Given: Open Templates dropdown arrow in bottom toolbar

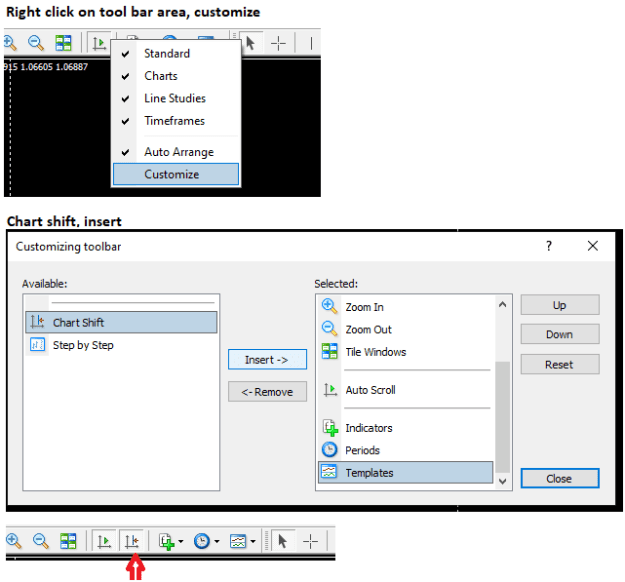Looking at the screenshot, I should point(253,541).
